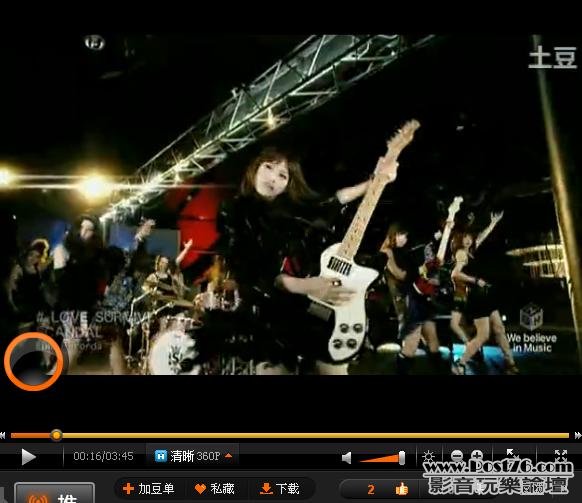Click the HD quality badge icon
The width and height of the screenshot is (582, 503).
click(x=160, y=456)
